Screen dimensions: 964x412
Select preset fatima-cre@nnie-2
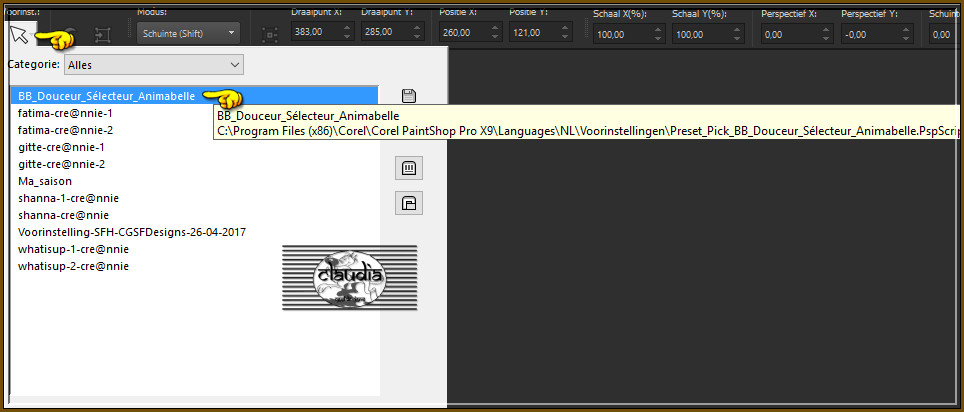[x=194, y=130]
